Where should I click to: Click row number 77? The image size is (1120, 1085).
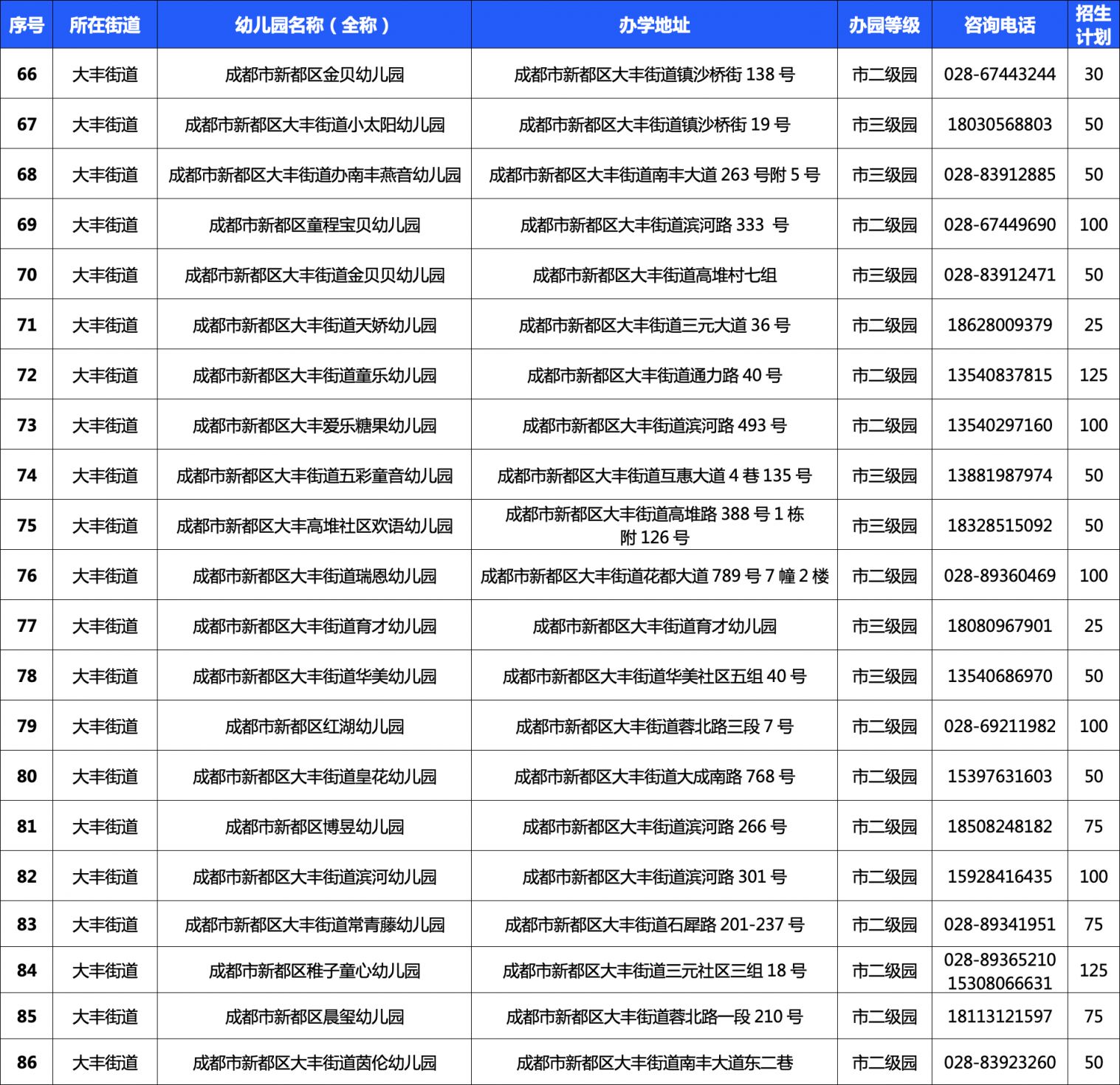27,626
